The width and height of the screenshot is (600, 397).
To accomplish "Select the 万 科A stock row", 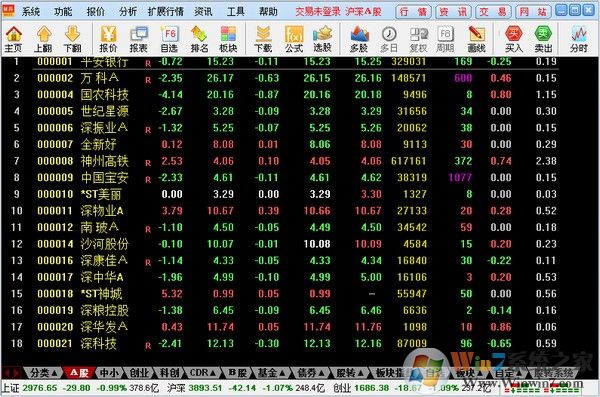I will coord(279,78).
